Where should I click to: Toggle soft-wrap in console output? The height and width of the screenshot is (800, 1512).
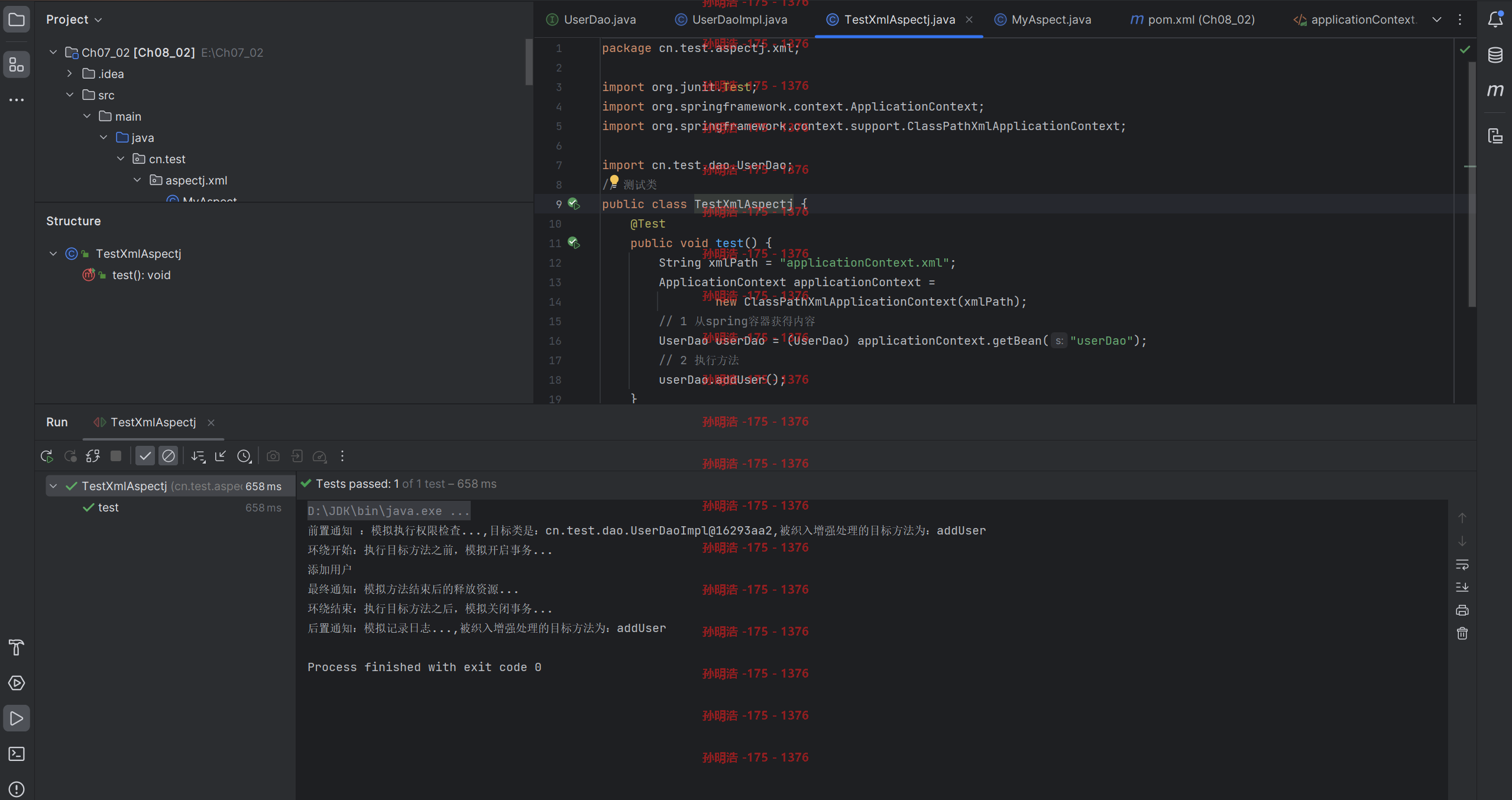click(x=1462, y=565)
